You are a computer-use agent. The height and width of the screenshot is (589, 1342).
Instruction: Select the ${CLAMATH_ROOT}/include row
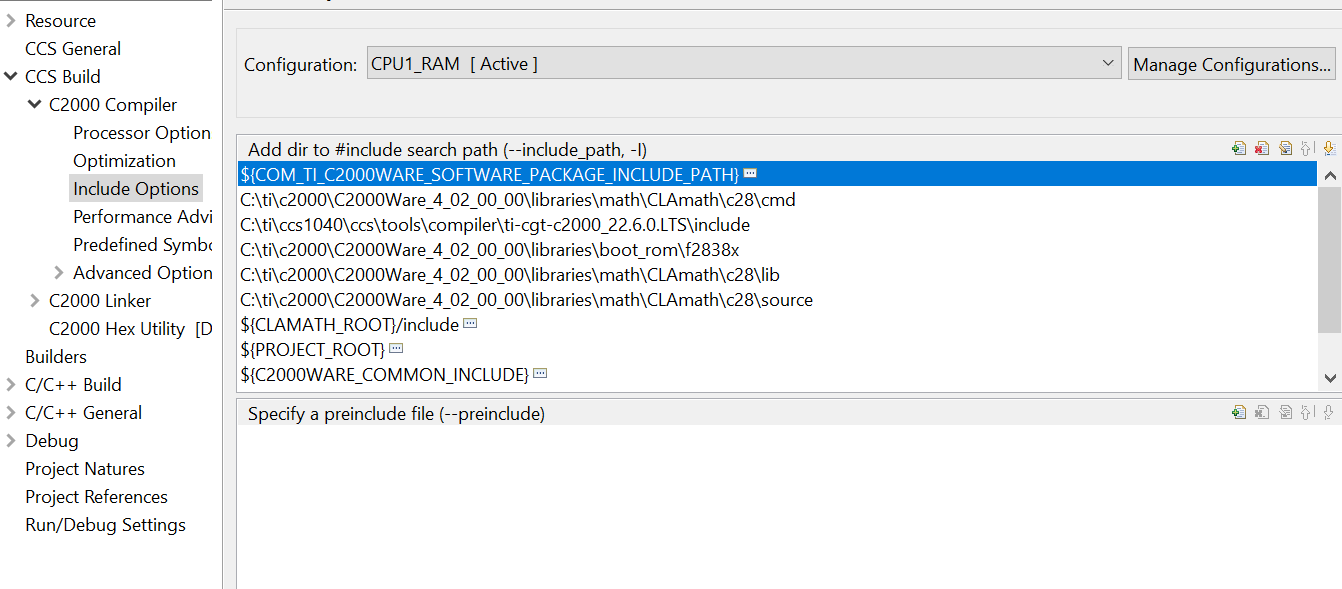coord(778,324)
